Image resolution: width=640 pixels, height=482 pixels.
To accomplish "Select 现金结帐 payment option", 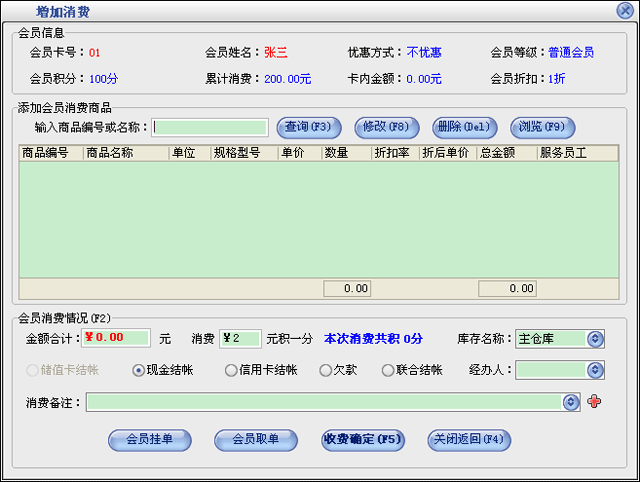I will [x=139, y=370].
